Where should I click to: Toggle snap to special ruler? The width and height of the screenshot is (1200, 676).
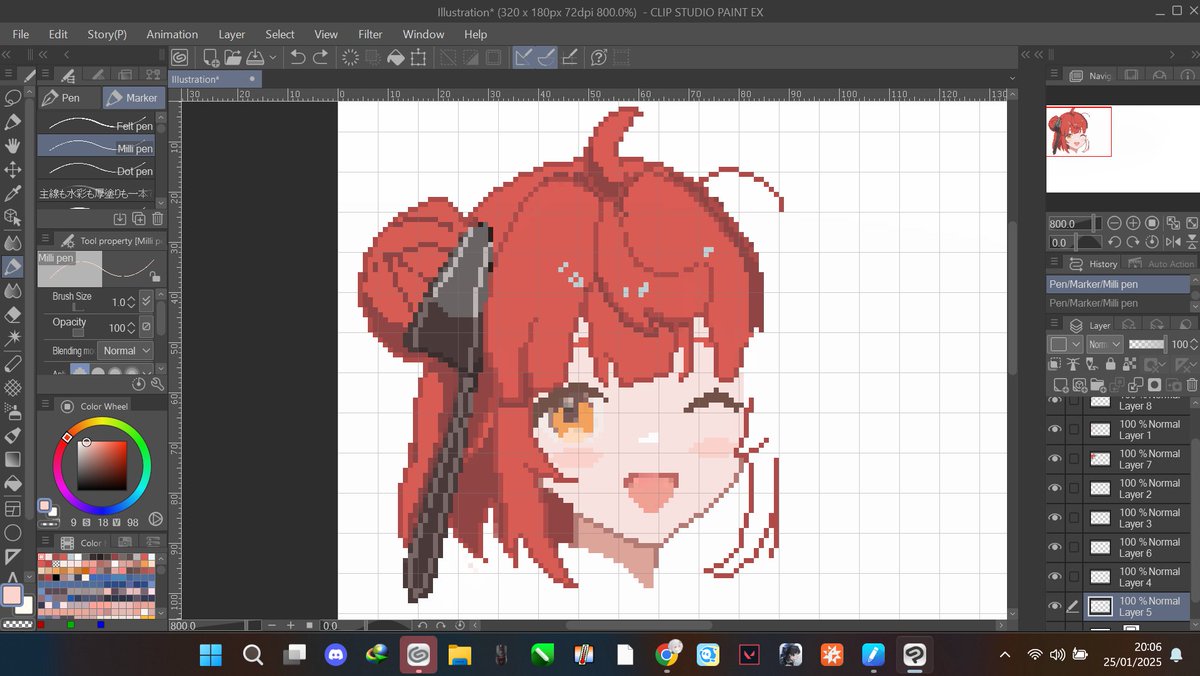click(546, 58)
